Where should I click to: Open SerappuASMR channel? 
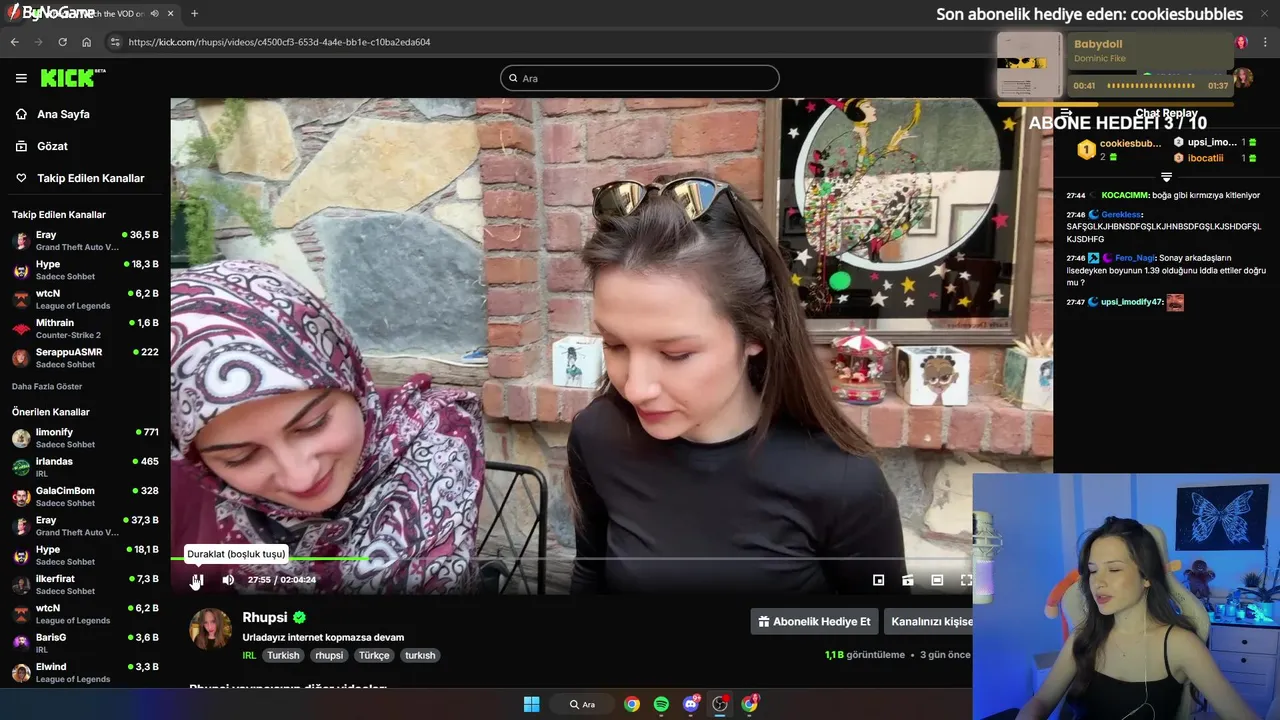[x=85, y=358]
